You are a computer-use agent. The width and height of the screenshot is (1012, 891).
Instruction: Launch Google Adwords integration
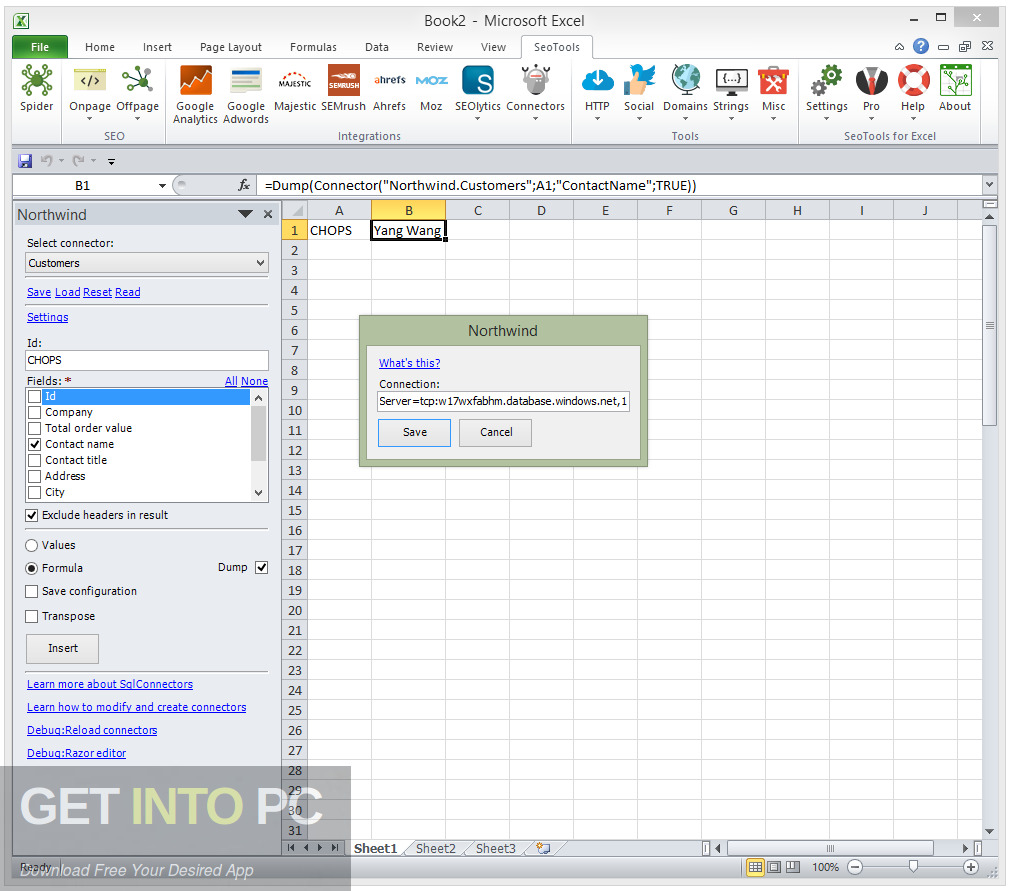[246, 95]
